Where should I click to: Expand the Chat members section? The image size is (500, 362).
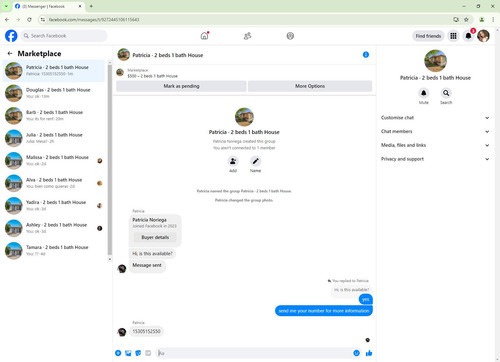pyautogui.click(x=435, y=131)
